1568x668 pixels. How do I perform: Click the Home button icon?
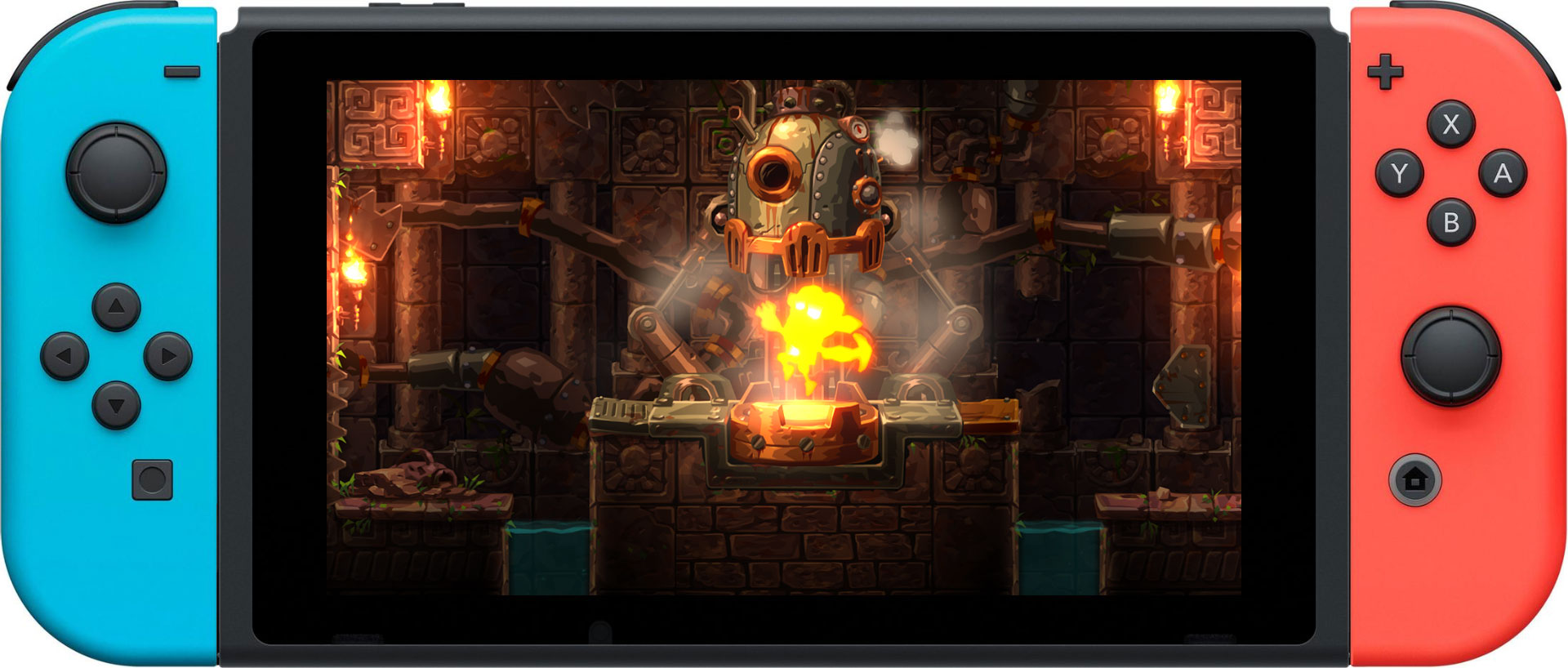click(x=1414, y=479)
